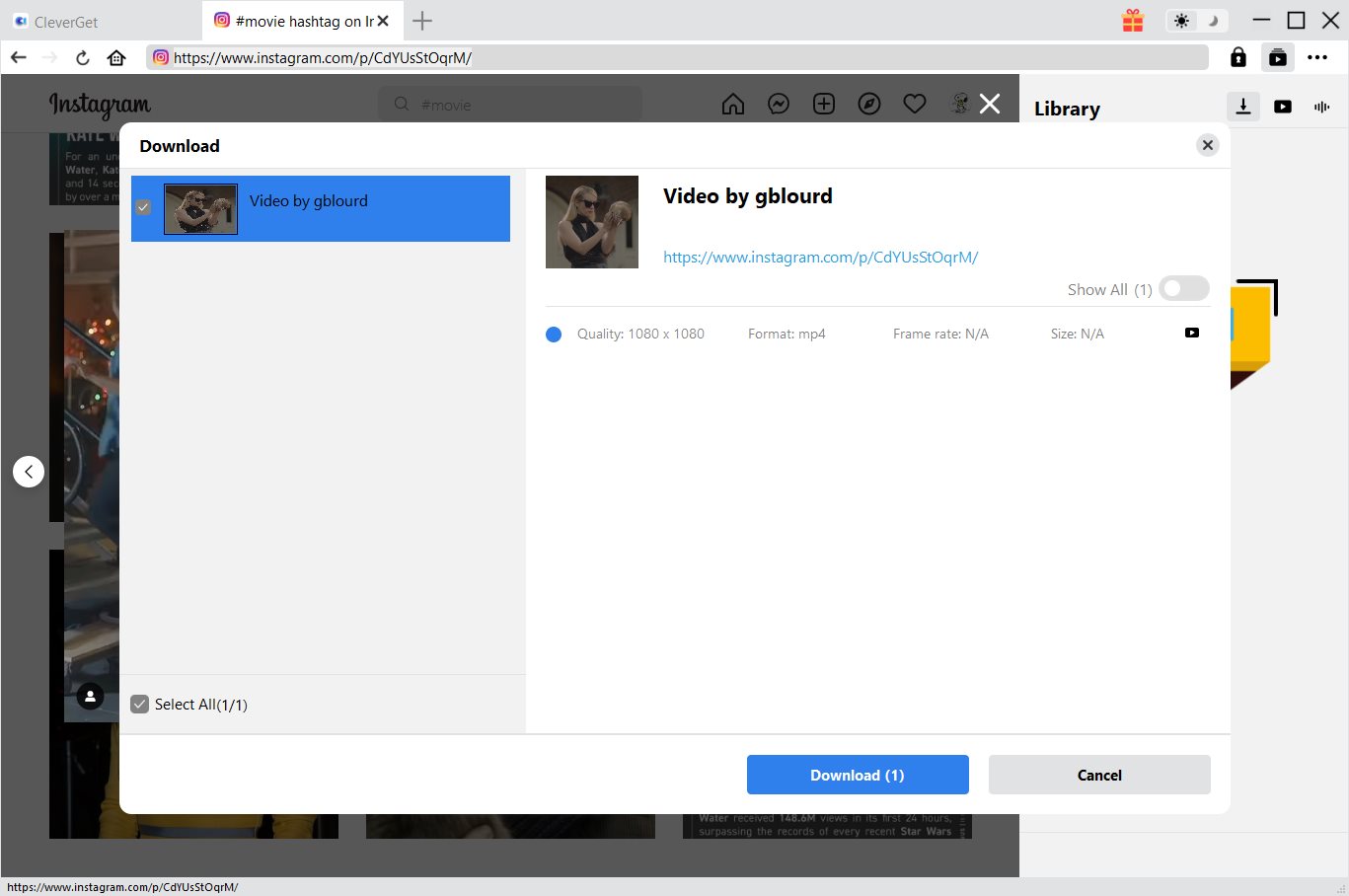Uncheck the Video by gblourd checkbox
Screen dimensions: 1349x896
(x=143, y=207)
